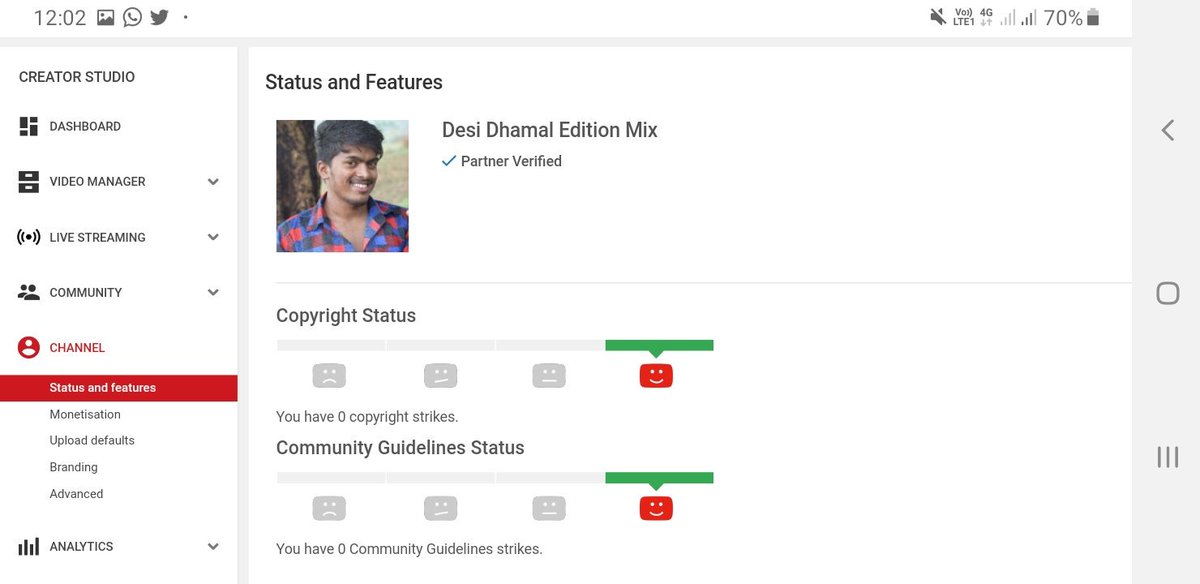Screen dimensions: 1200x584
Task: Tap the Android home navigation button
Action: (1167, 293)
